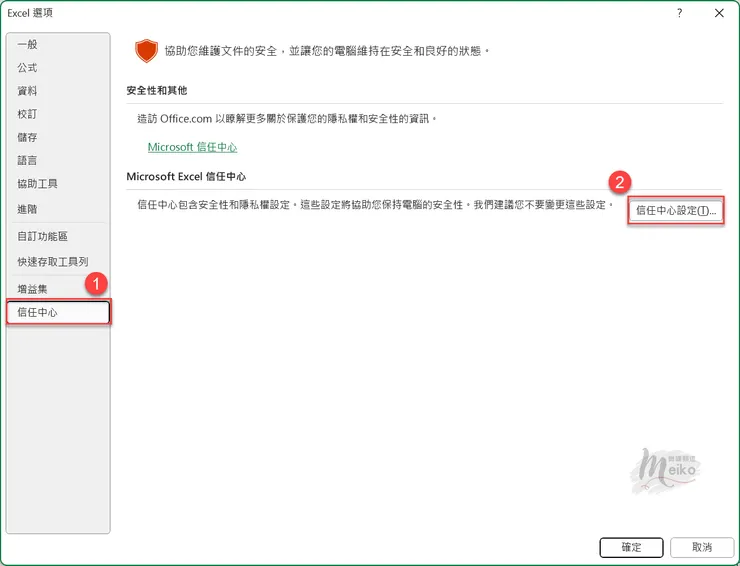Click the Excel 選項 title text

[30, 13]
